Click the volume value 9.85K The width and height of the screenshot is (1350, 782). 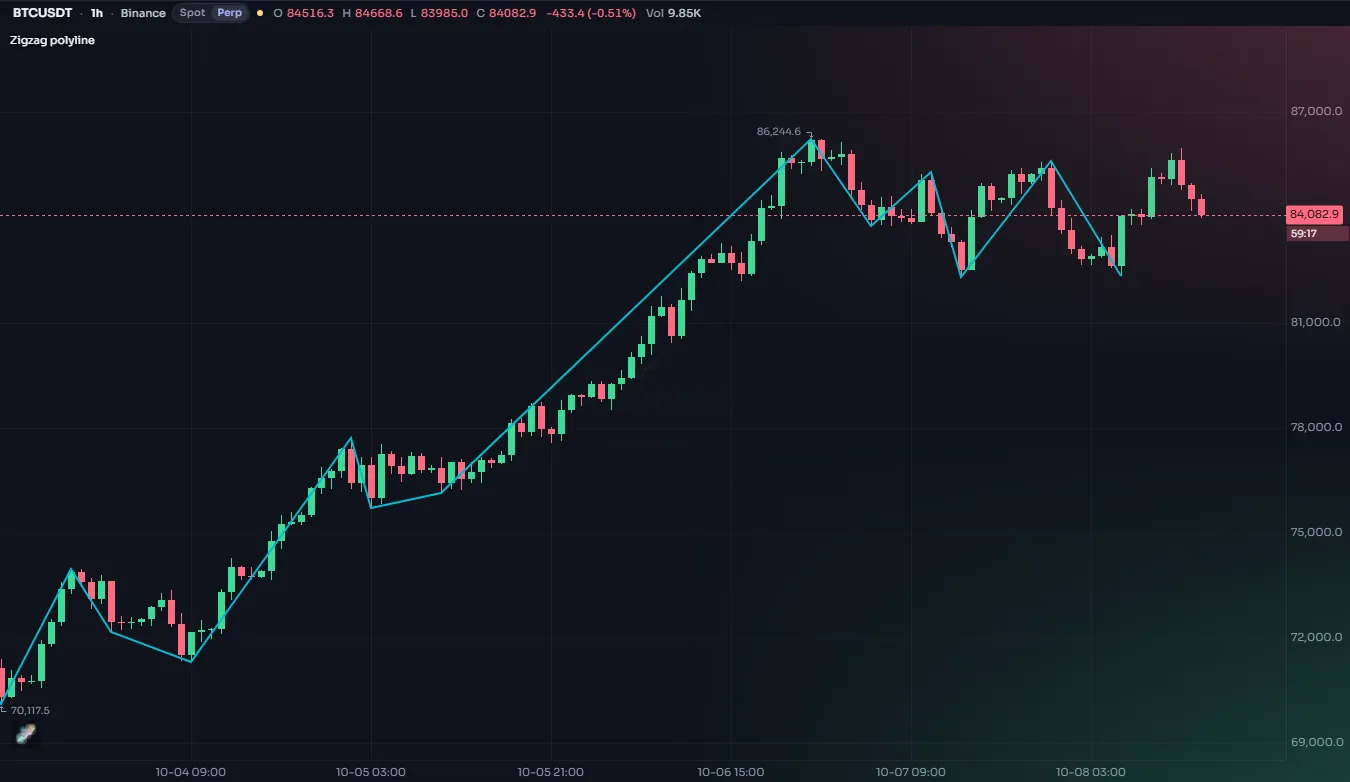pyautogui.click(x=685, y=13)
